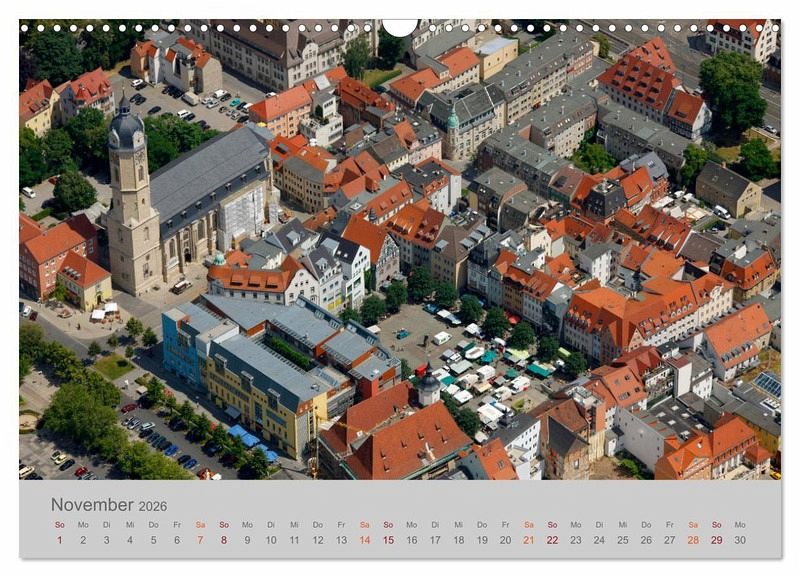Choose Sunday the 29th
This screenshot has width=800, height=577.
click(x=717, y=540)
